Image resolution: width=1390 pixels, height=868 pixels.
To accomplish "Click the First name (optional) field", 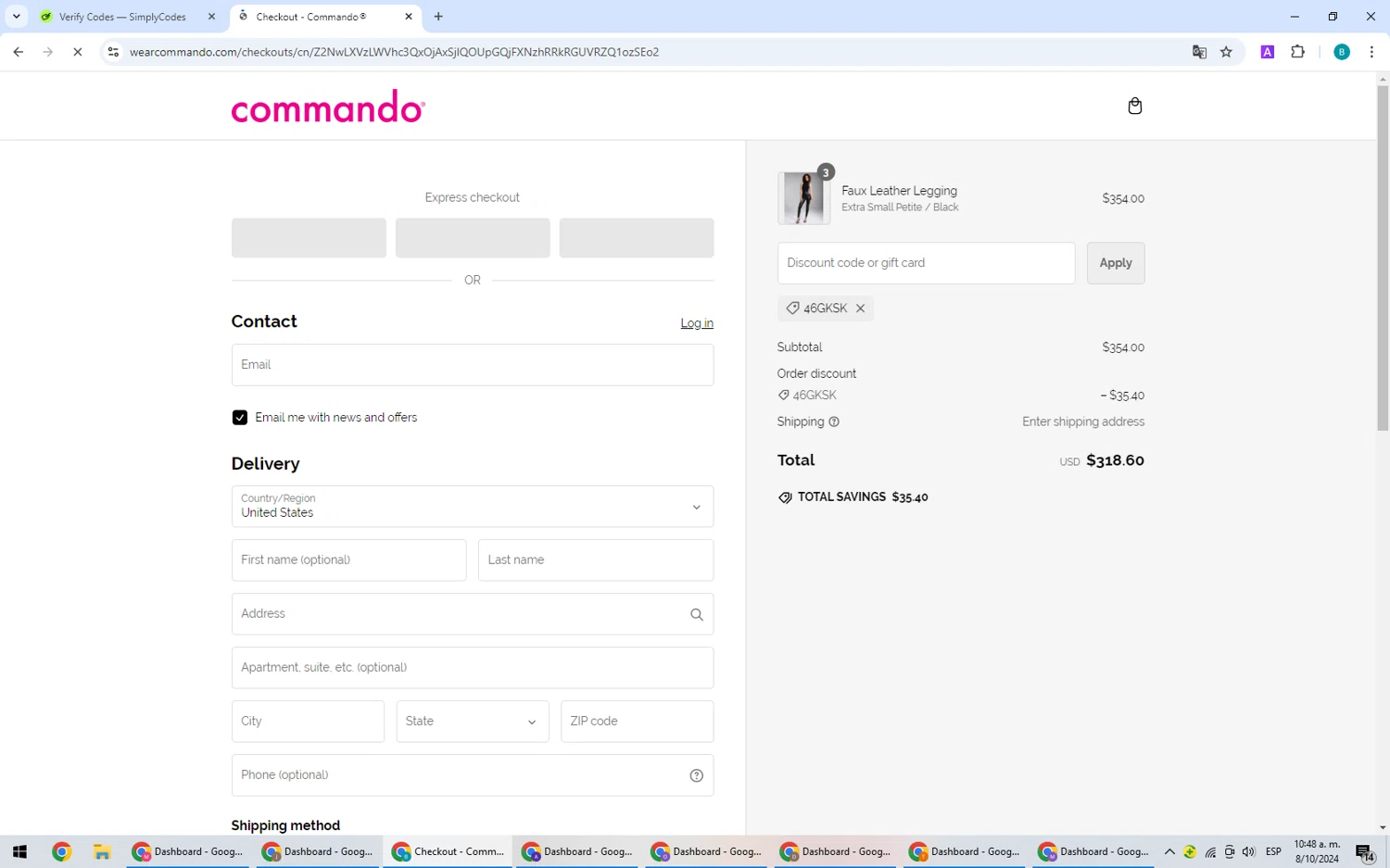I will (x=348, y=560).
